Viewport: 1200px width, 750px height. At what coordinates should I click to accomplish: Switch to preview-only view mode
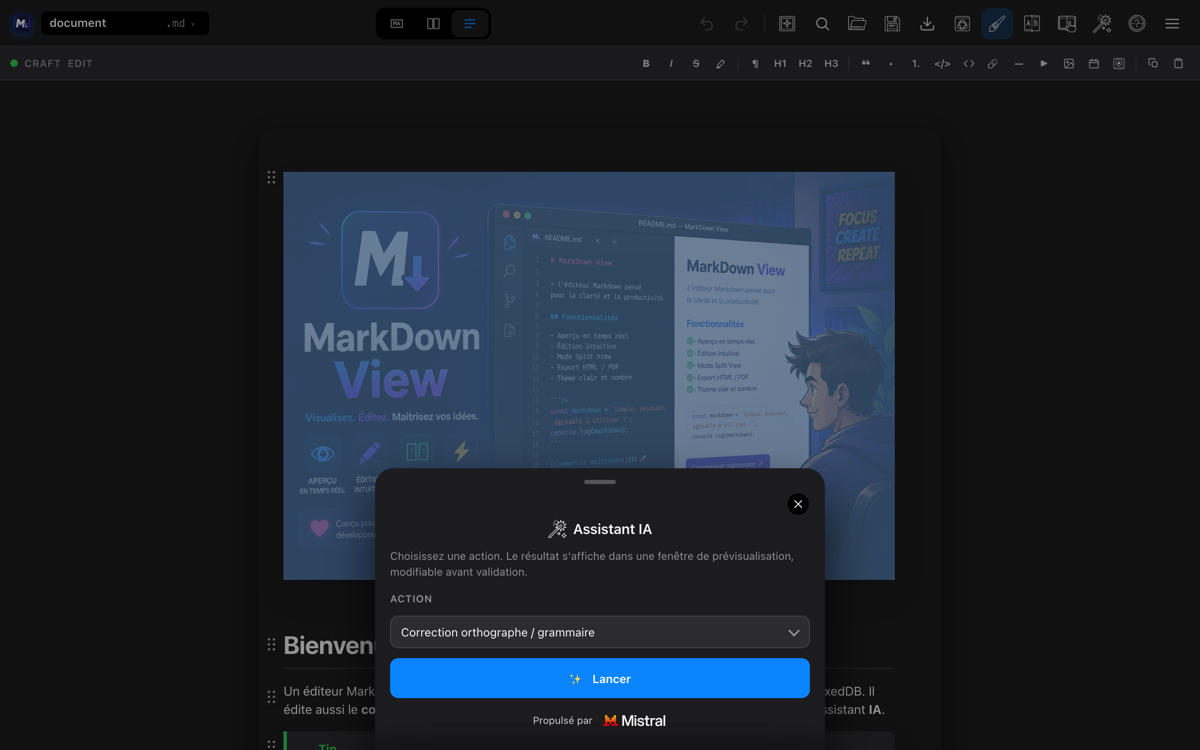[x=469, y=23]
